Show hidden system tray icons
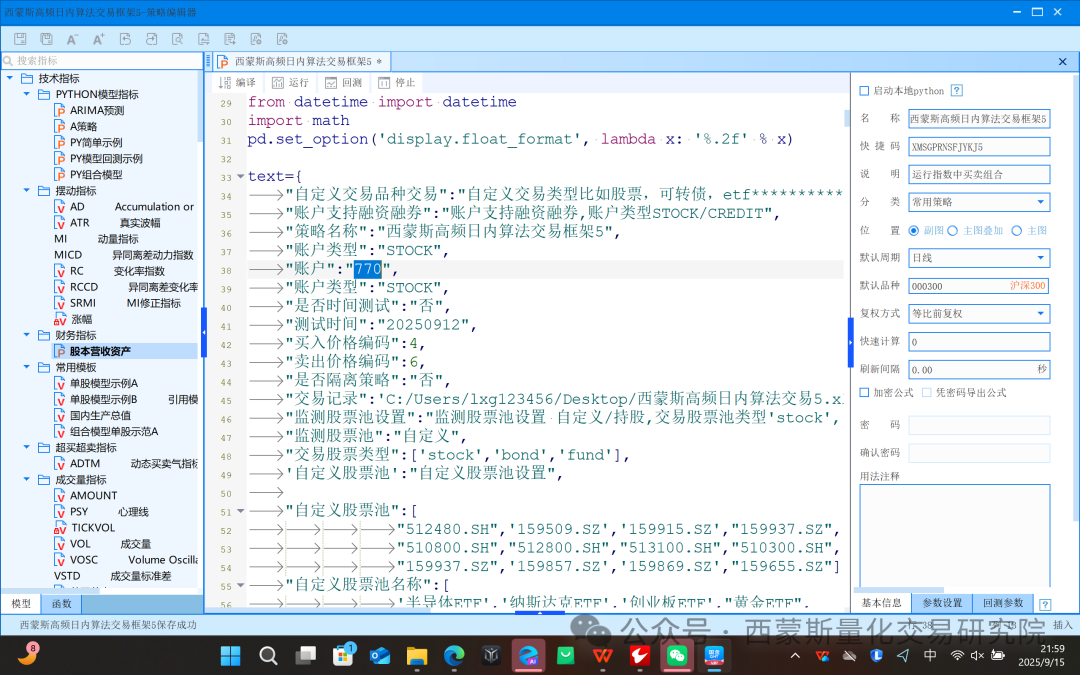 [795, 655]
